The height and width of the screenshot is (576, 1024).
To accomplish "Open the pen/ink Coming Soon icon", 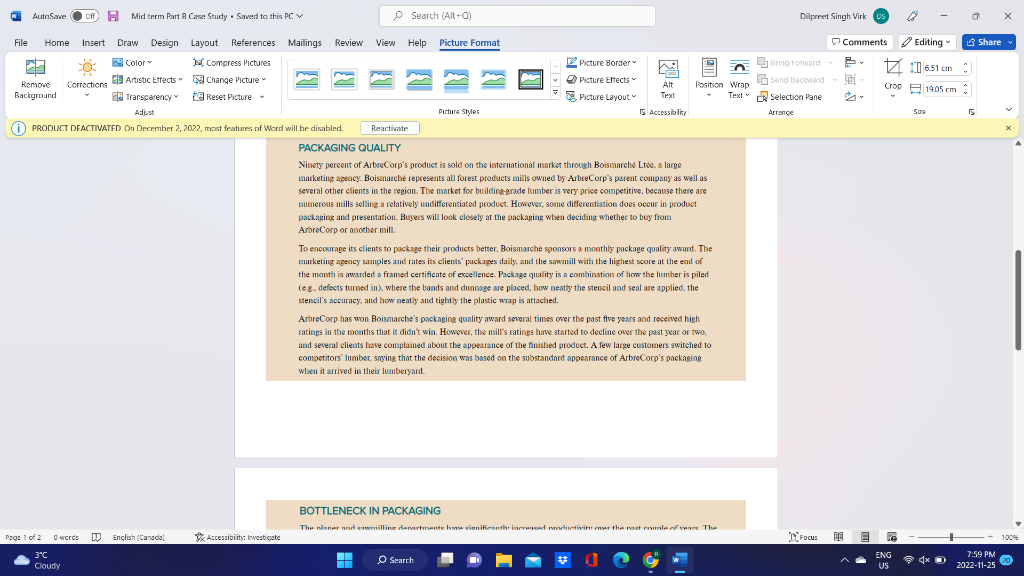I will click(912, 16).
